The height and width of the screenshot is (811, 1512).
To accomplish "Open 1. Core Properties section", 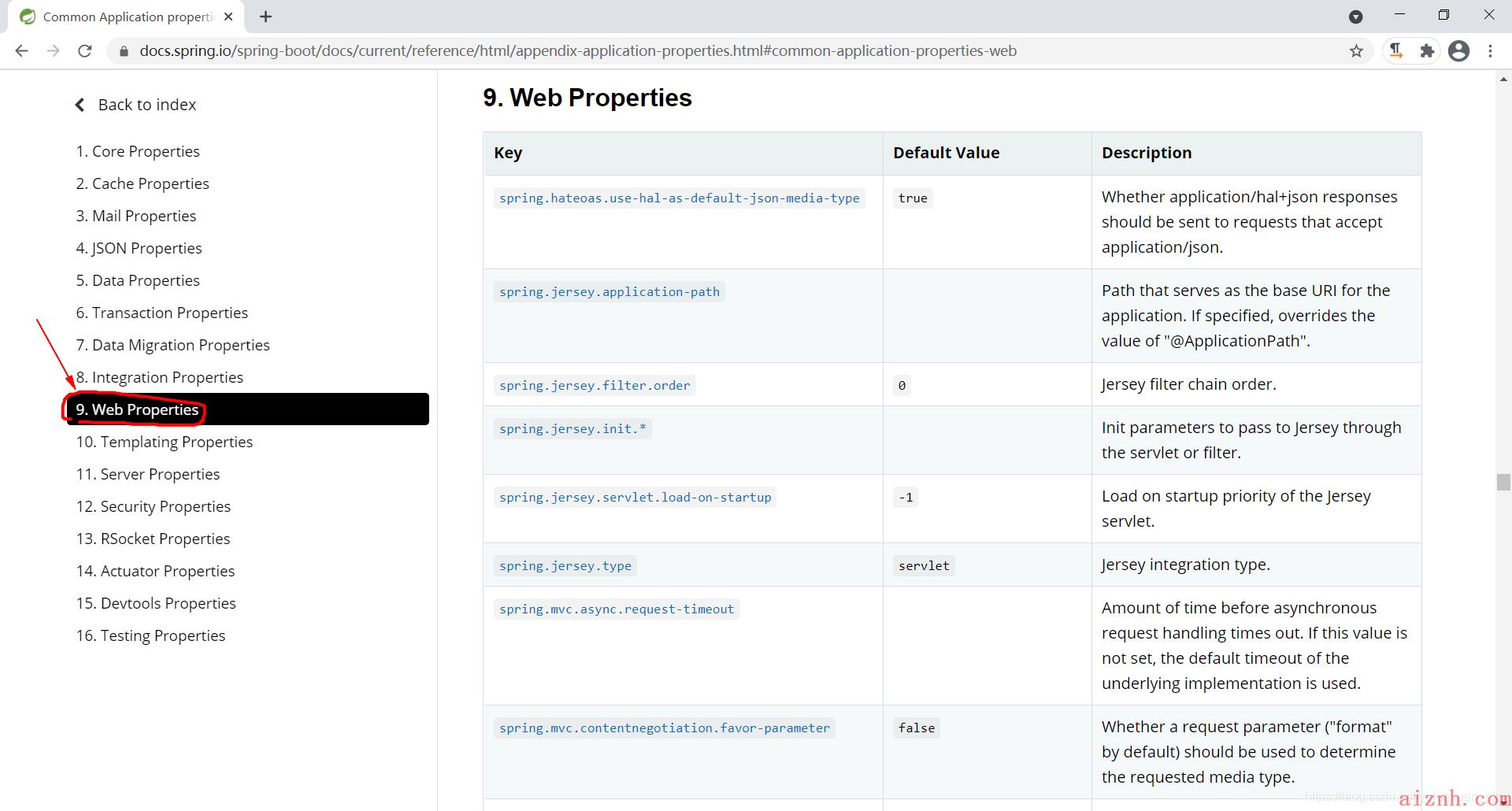I will click(x=138, y=151).
